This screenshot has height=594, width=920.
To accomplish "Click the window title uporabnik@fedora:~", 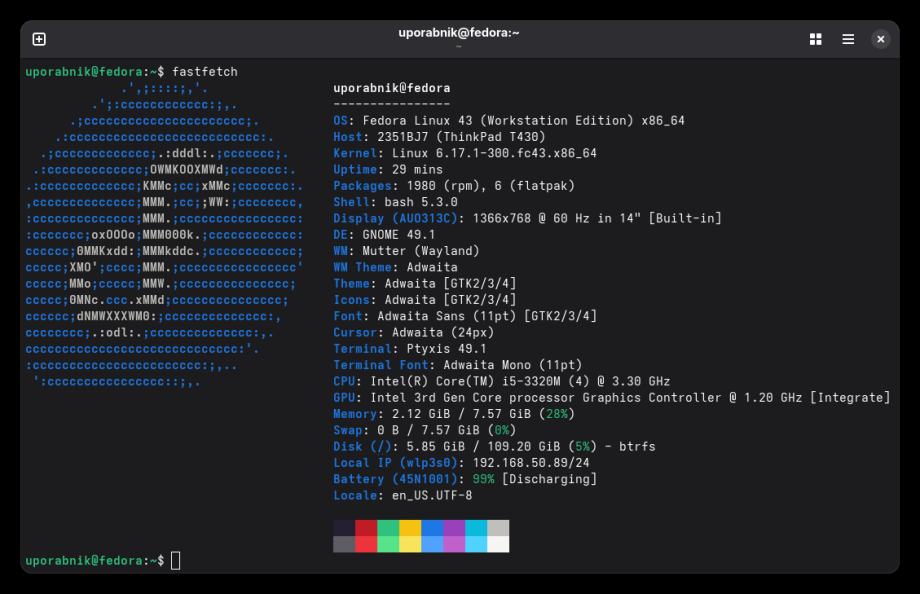I will (459, 33).
